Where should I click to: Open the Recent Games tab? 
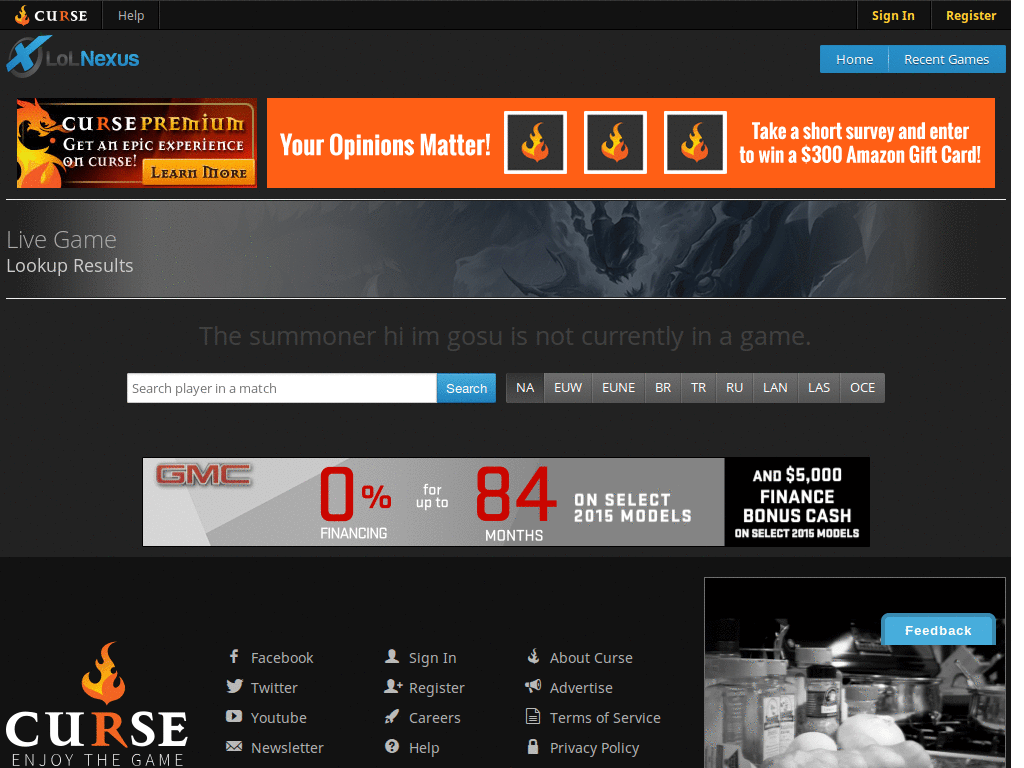tap(946, 59)
